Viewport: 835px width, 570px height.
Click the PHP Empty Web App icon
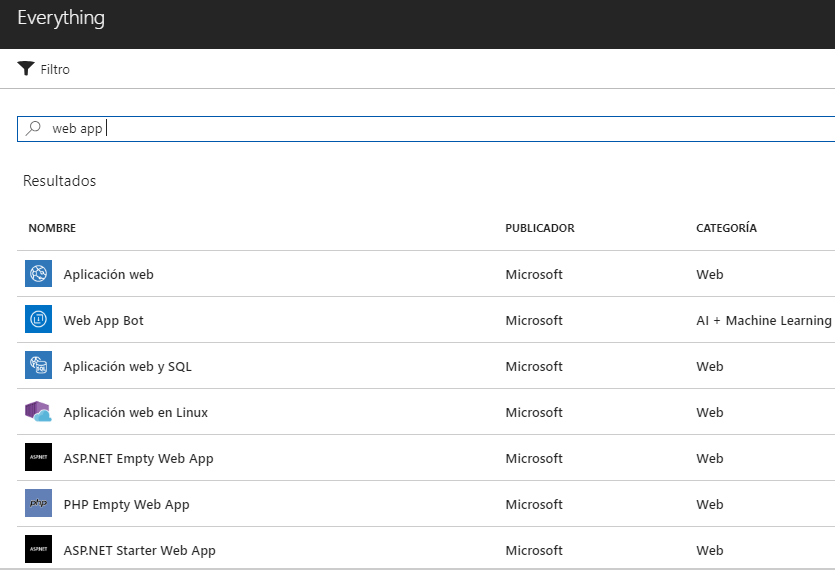pyautogui.click(x=38, y=503)
